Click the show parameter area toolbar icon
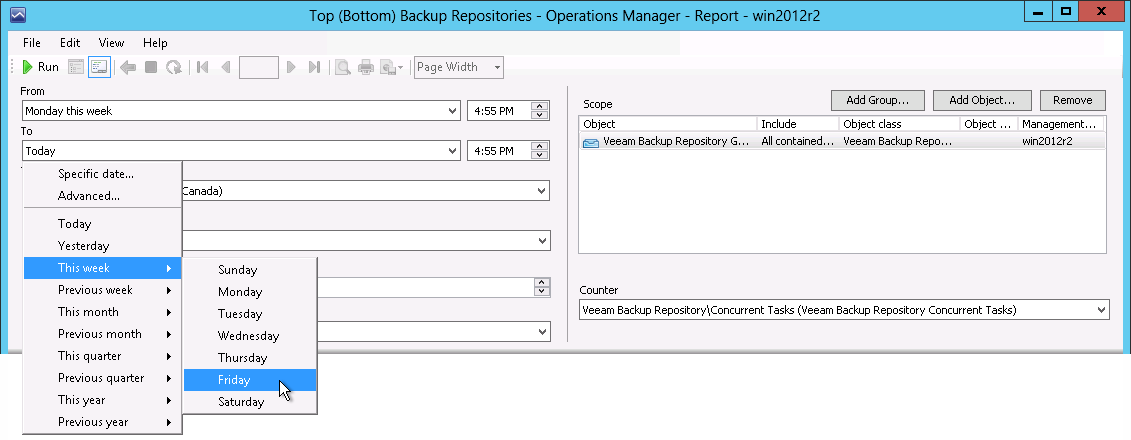The width and height of the screenshot is (1131, 440). [99, 67]
